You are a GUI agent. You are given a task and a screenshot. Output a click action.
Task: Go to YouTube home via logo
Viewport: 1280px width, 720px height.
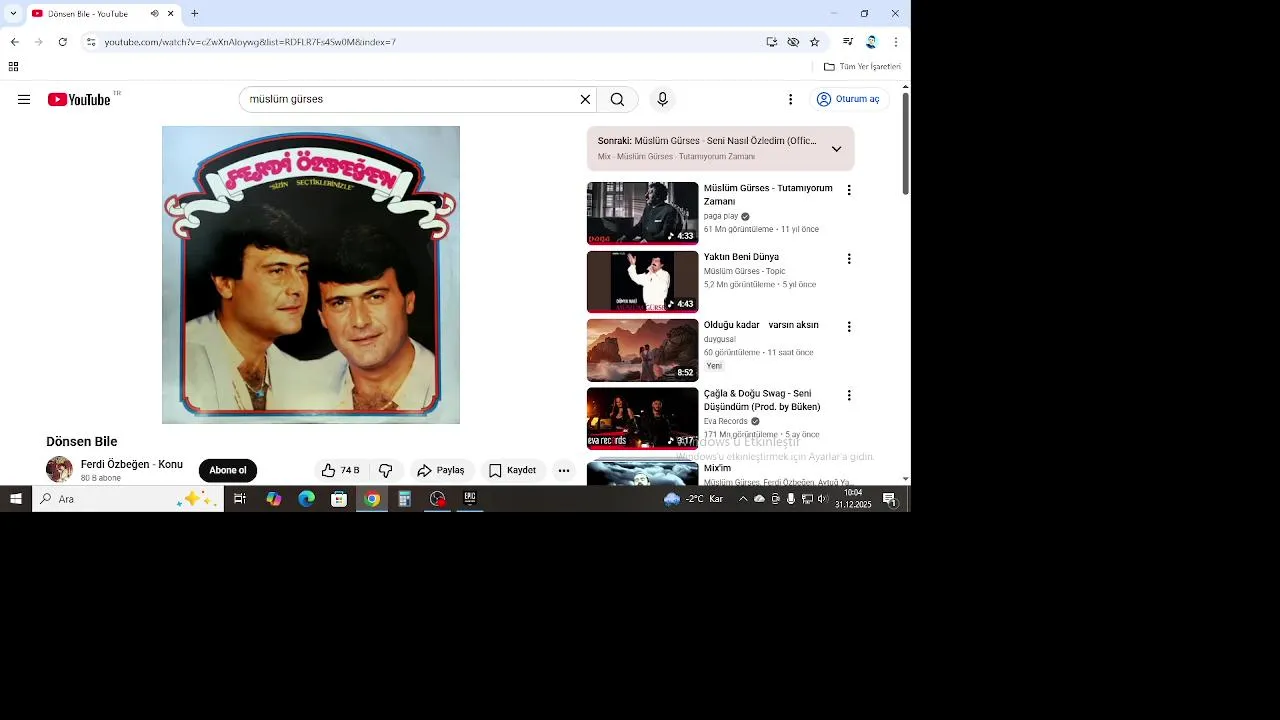click(x=79, y=99)
